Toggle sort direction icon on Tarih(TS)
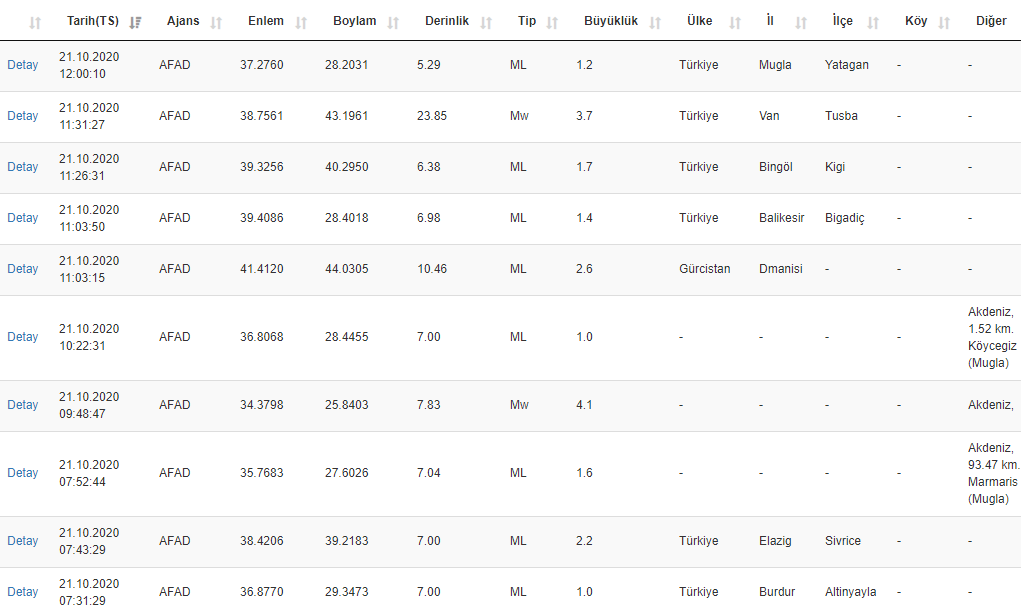 136,22
